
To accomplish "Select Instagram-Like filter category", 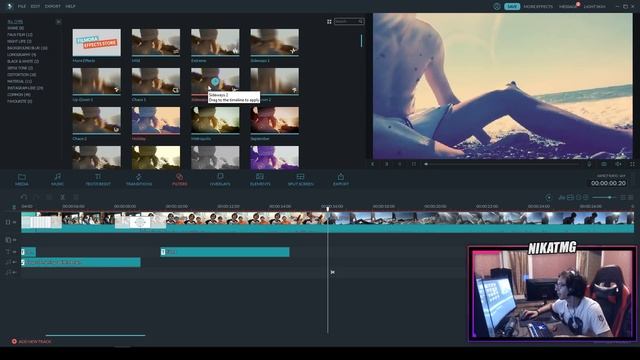I will [25, 88].
